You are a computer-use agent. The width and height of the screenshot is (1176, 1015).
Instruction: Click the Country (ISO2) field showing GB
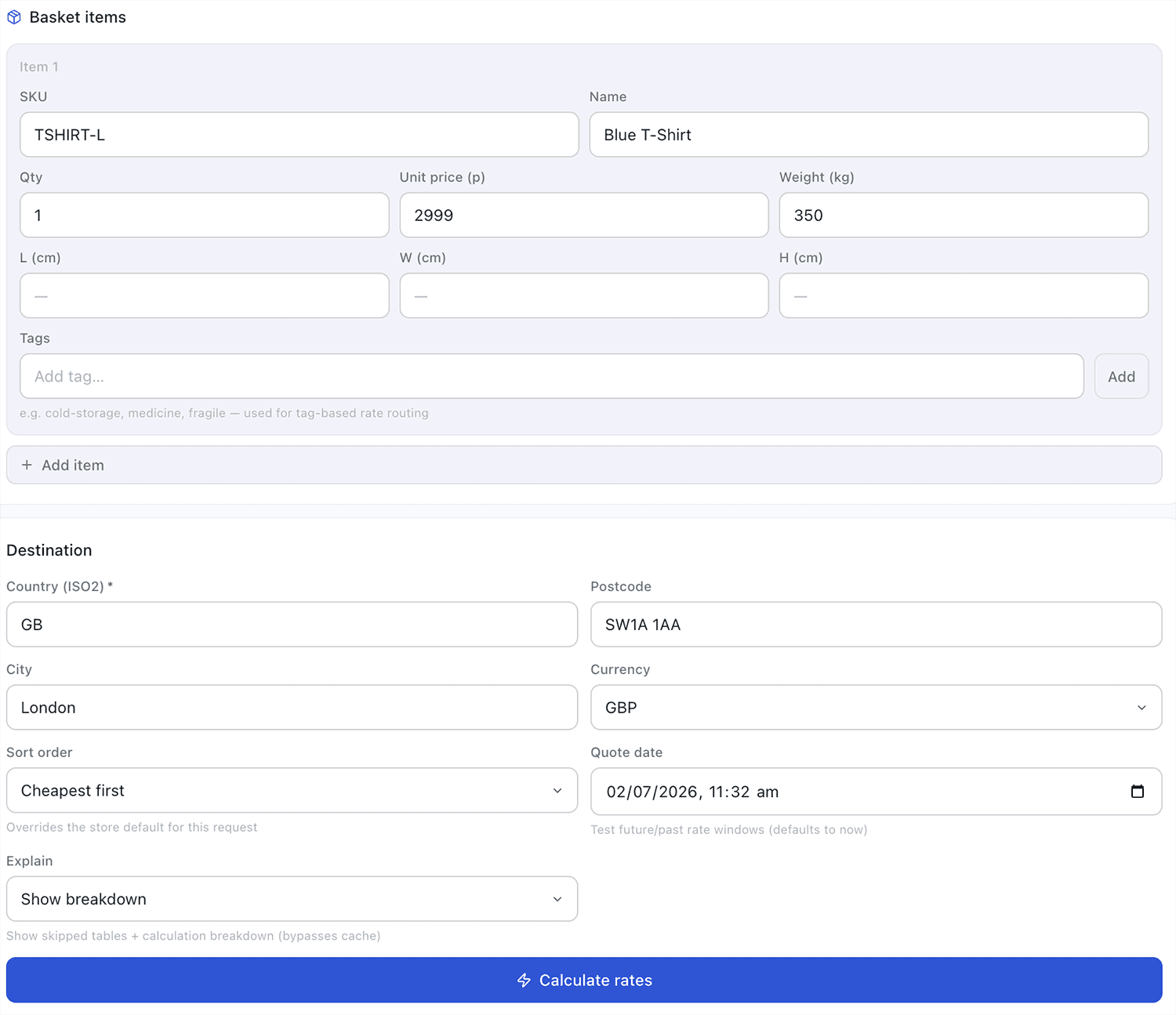point(292,625)
